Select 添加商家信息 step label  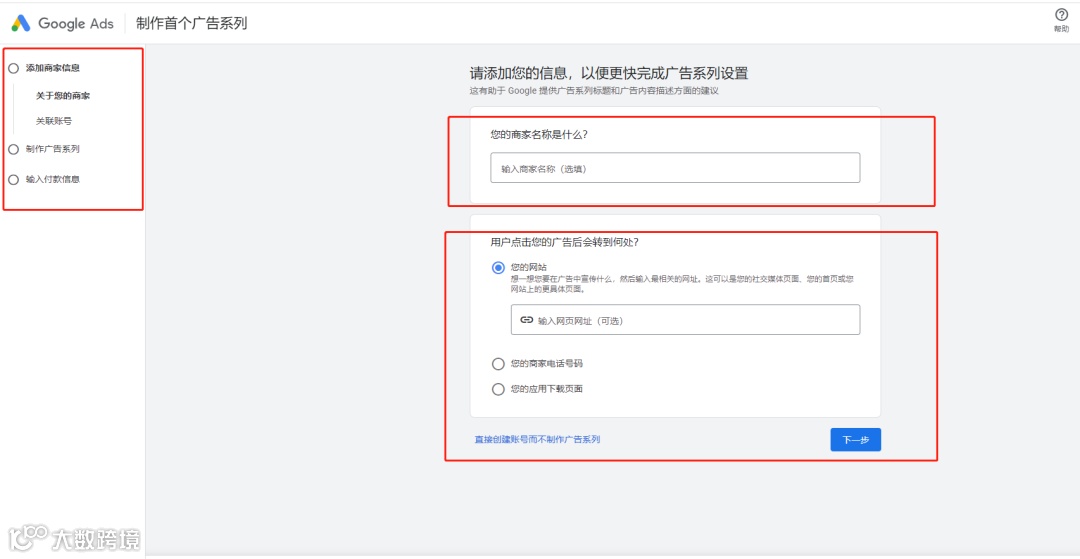(52, 68)
